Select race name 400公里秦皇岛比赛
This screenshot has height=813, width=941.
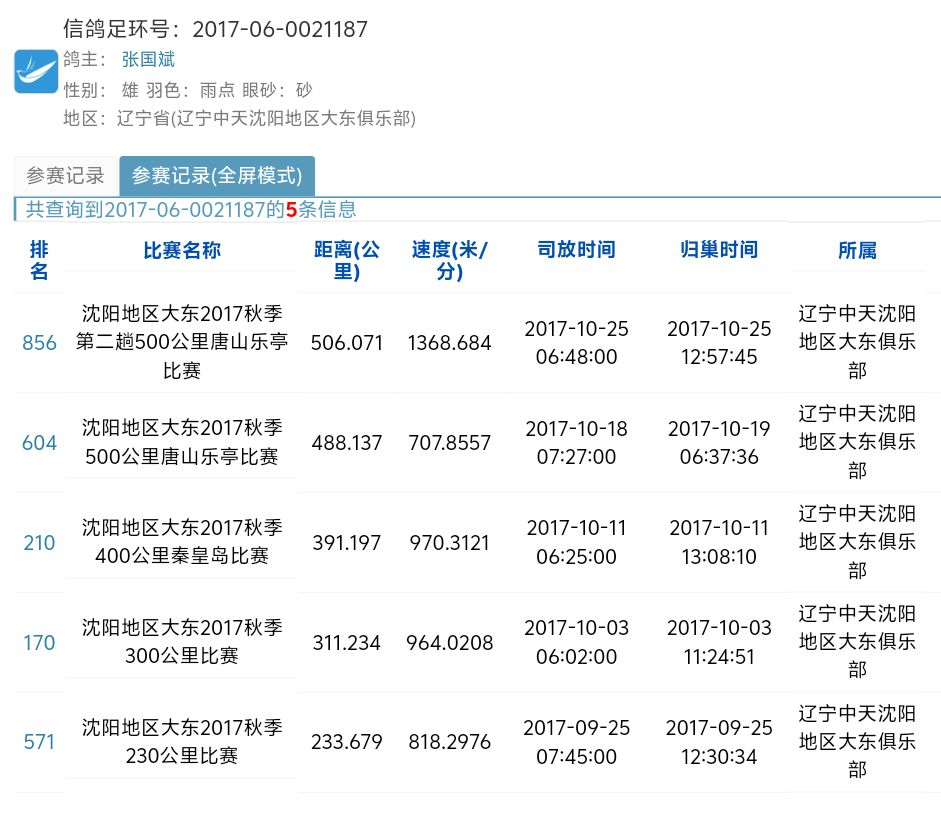pos(182,556)
